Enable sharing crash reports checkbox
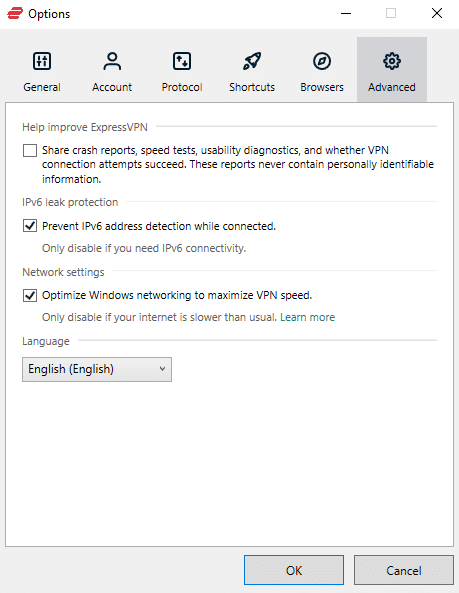 point(30,150)
